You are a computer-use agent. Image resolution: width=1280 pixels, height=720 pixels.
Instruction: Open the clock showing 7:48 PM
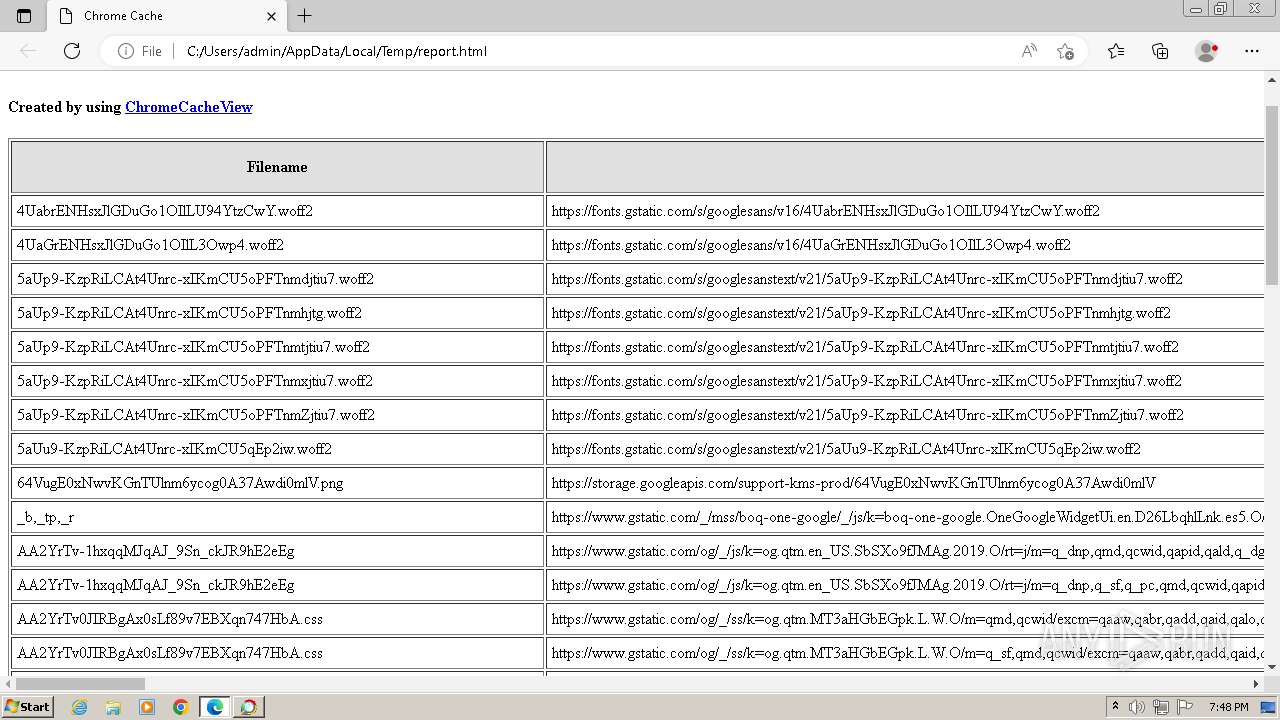point(1228,707)
